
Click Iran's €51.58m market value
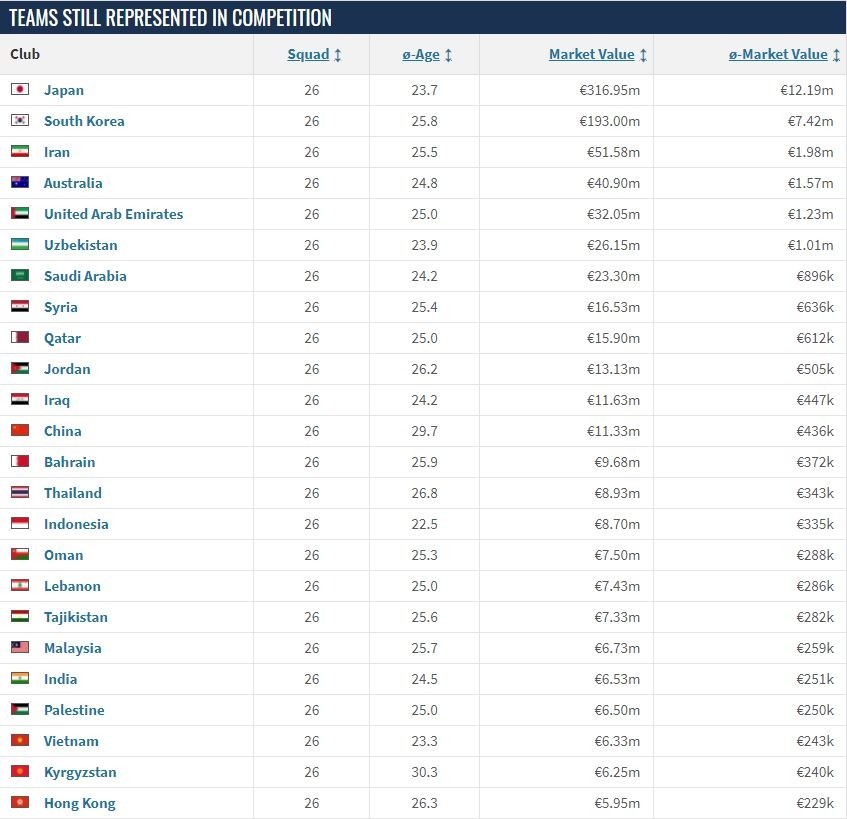point(613,152)
